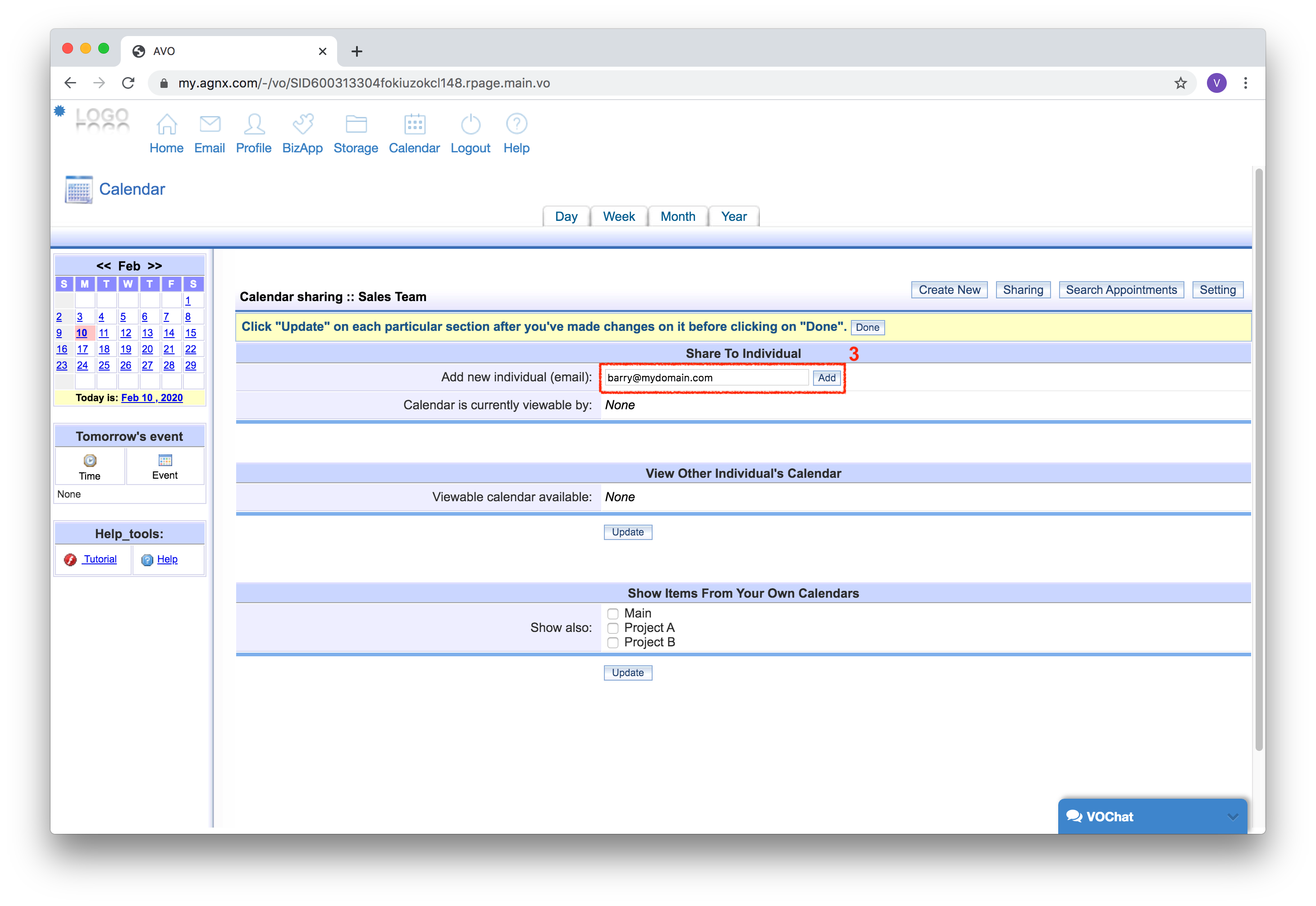Click the Logout power icon
Screen dimensions: 1316x906
tap(471, 124)
